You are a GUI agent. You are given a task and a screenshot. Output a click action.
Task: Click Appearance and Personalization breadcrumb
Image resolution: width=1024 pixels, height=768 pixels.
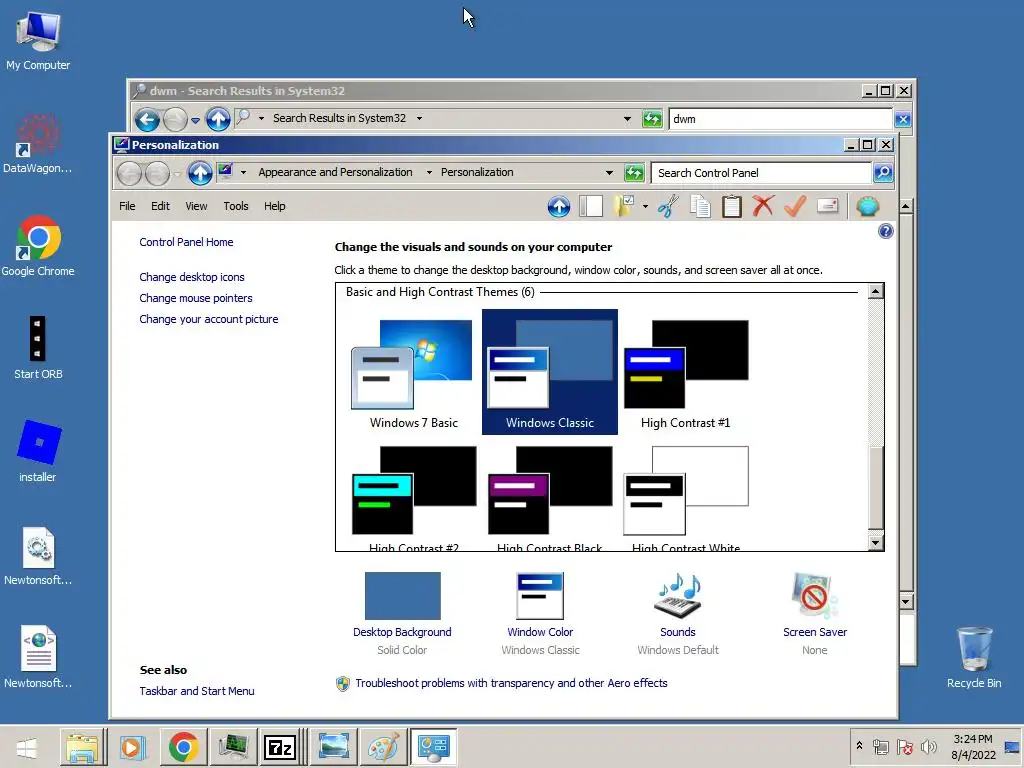point(335,172)
